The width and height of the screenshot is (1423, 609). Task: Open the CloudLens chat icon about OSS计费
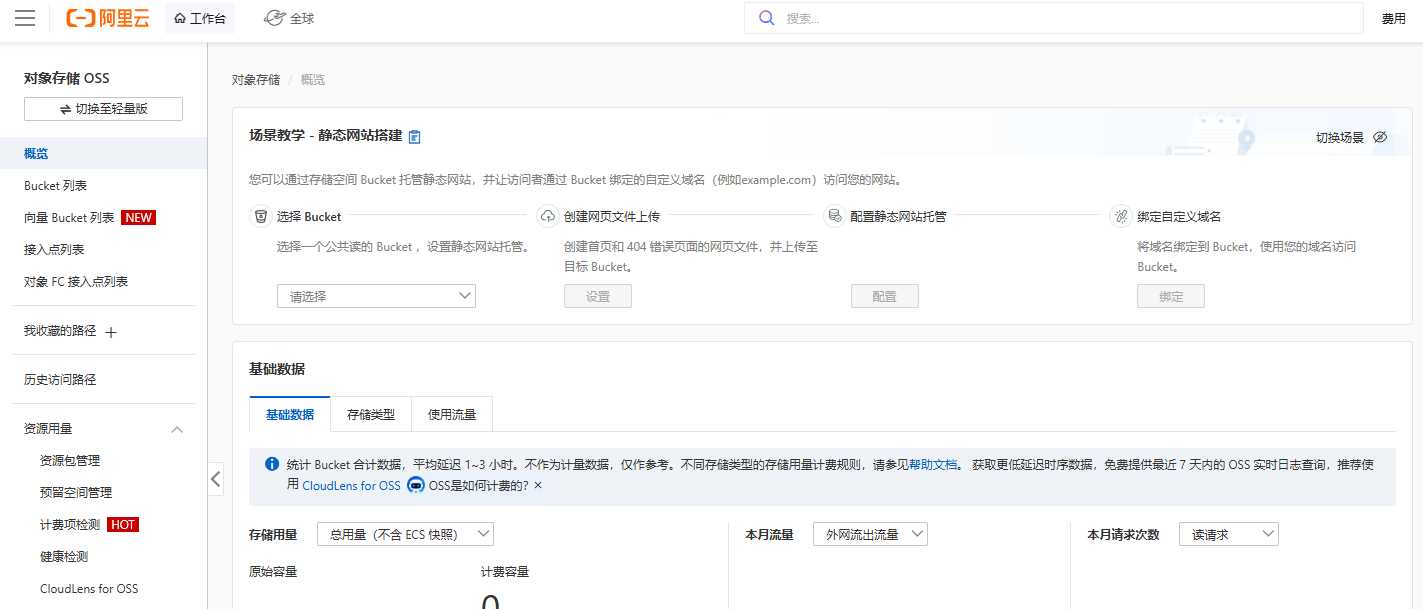[x=417, y=486]
